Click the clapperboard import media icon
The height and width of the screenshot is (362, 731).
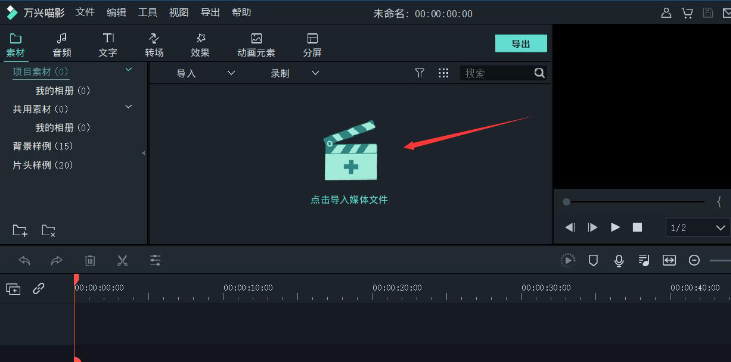click(x=351, y=151)
